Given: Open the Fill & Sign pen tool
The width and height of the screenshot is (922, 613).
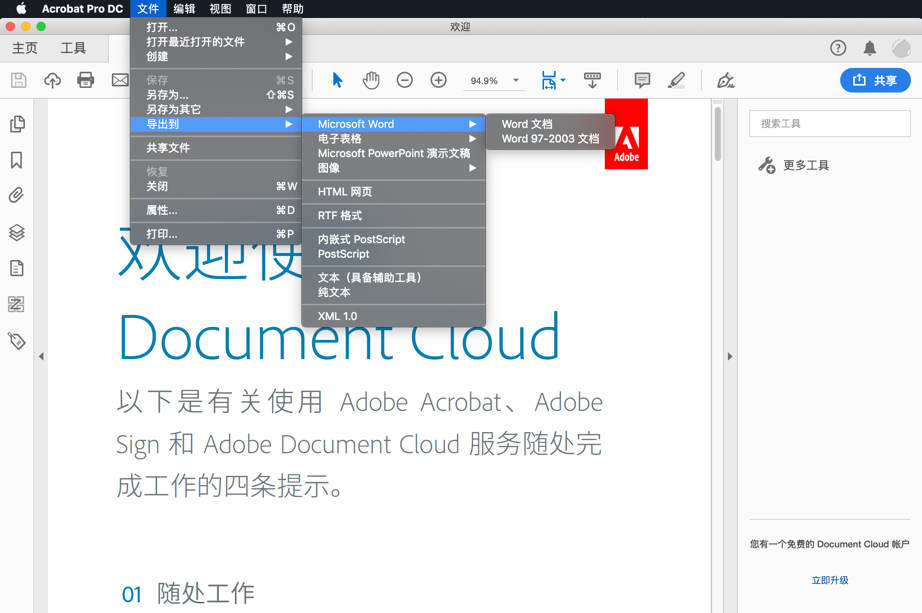Looking at the screenshot, I should pyautogui.click(x=725, y=80).
